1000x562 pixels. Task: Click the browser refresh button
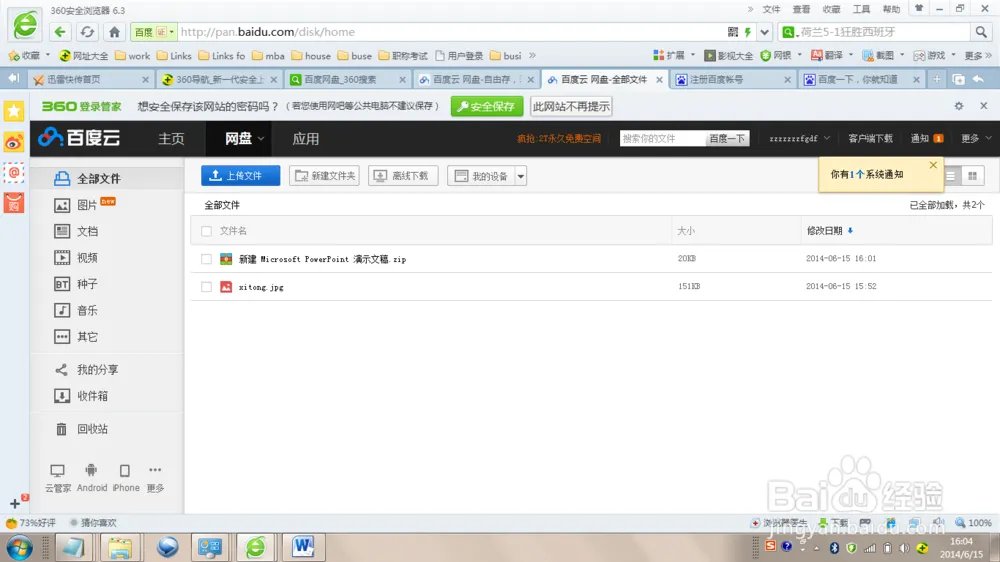click(88, 32)
